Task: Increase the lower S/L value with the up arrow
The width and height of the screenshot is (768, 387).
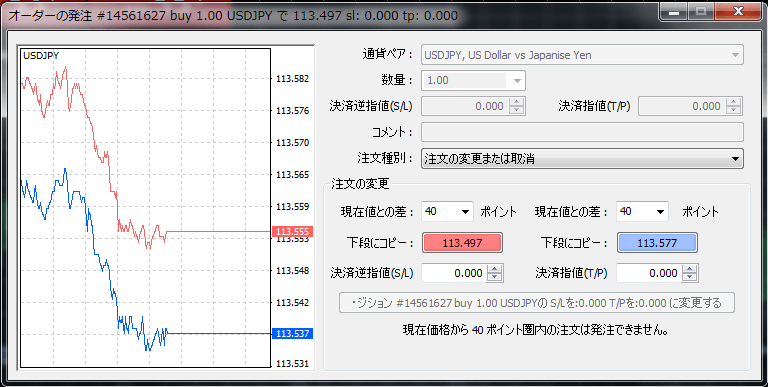Action: (495, 268)
